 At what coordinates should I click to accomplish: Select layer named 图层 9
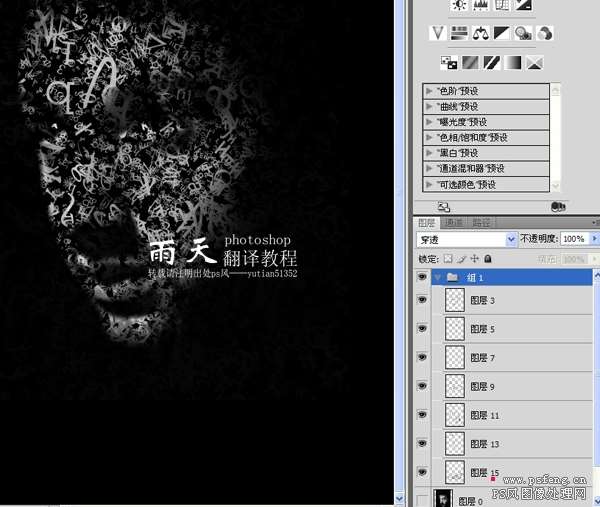pyautogui.click(x=482, y=386)
